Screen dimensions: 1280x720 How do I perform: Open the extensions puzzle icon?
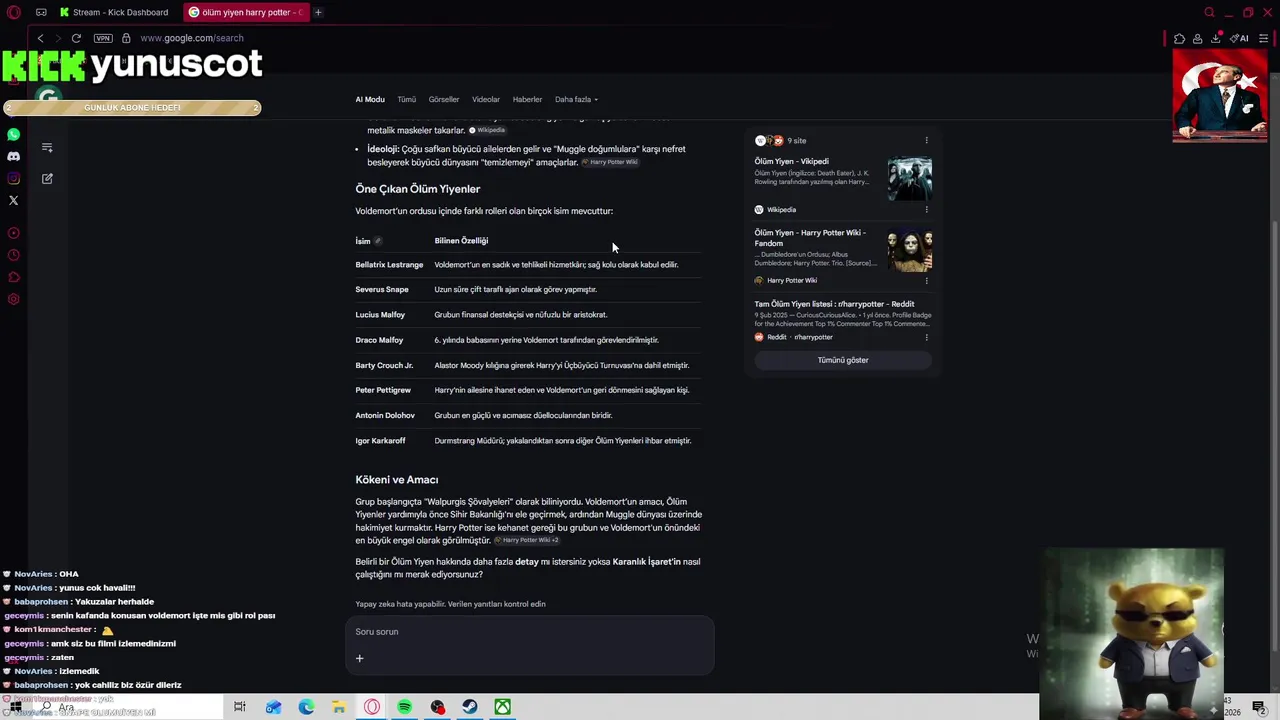[x=1179, y=38]
